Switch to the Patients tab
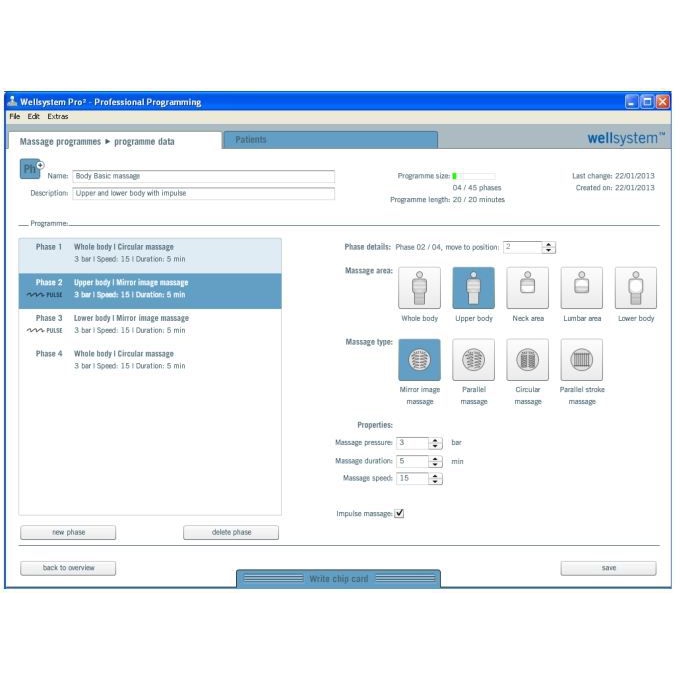Viewport: 680px width, 680px height. 330,140
